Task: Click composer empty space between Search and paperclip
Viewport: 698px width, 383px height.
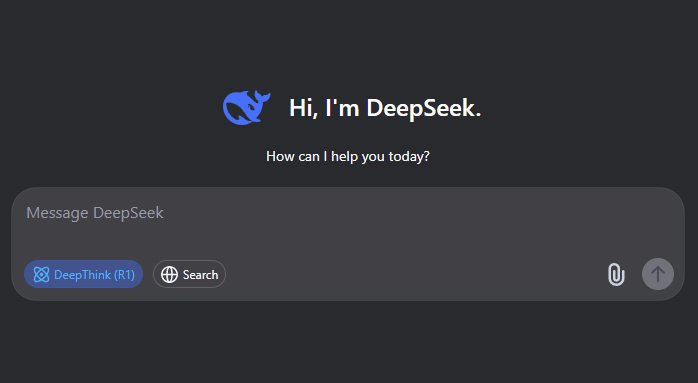Action: (414, 274)
